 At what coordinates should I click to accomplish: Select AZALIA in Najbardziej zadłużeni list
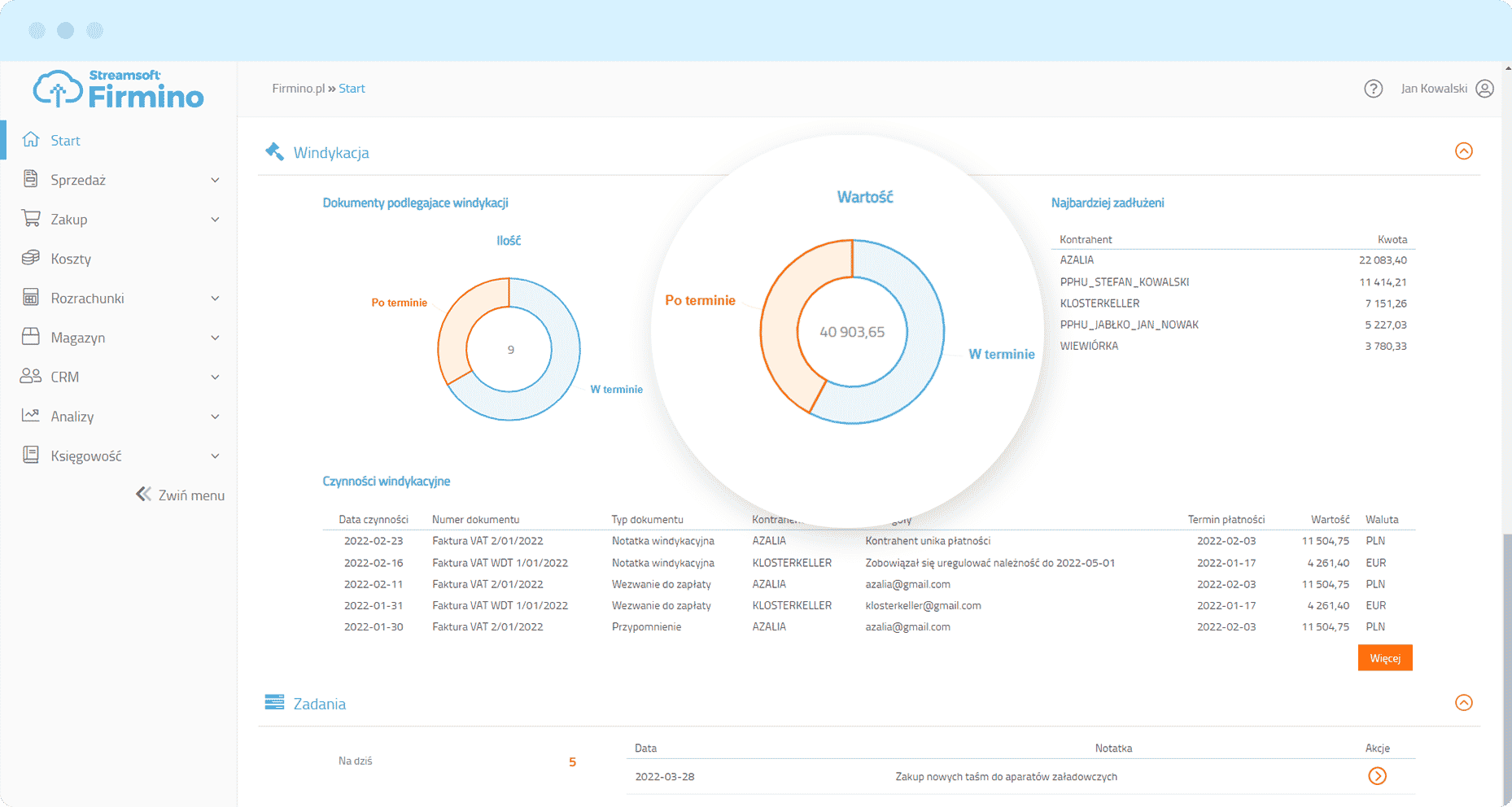(x=1077, y=260)
